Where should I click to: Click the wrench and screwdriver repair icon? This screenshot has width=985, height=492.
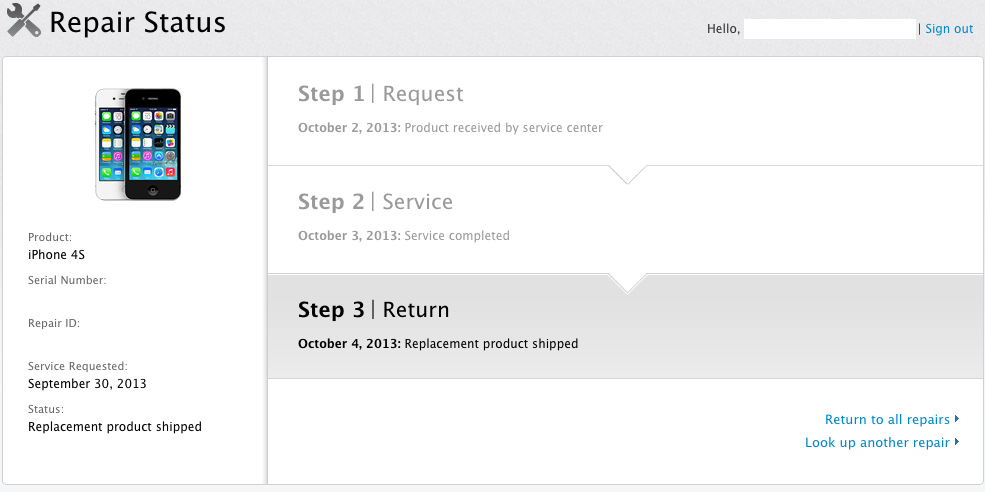tap(23, 21)
